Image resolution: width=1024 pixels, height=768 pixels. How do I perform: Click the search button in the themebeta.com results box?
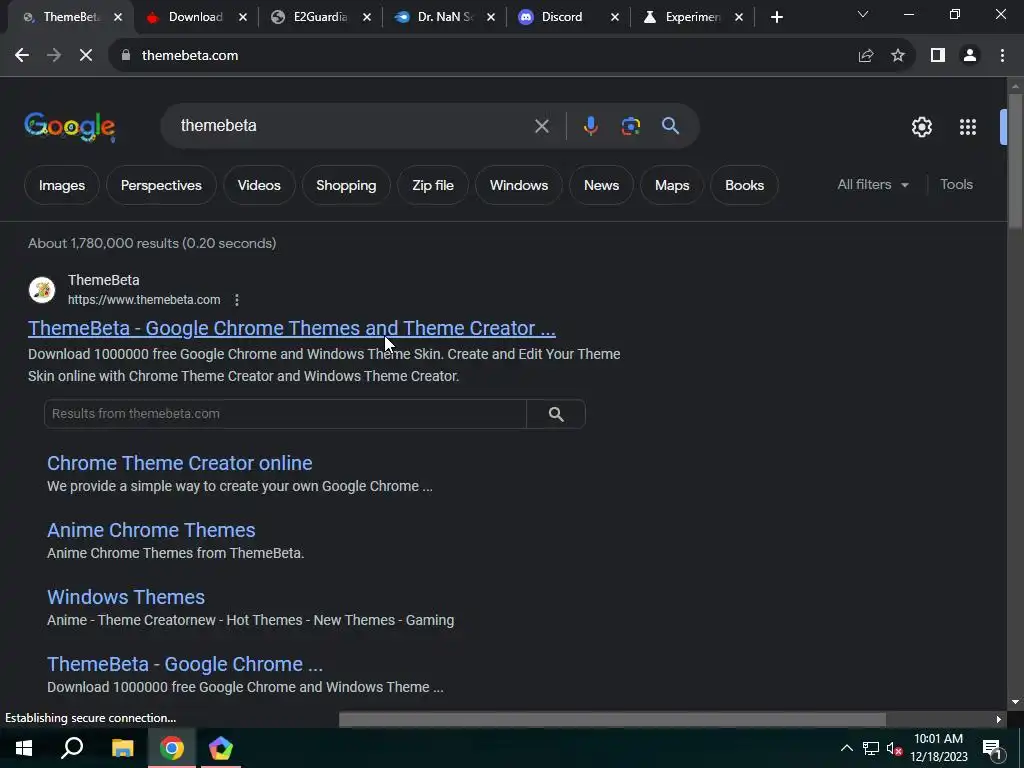pos(556,414)
